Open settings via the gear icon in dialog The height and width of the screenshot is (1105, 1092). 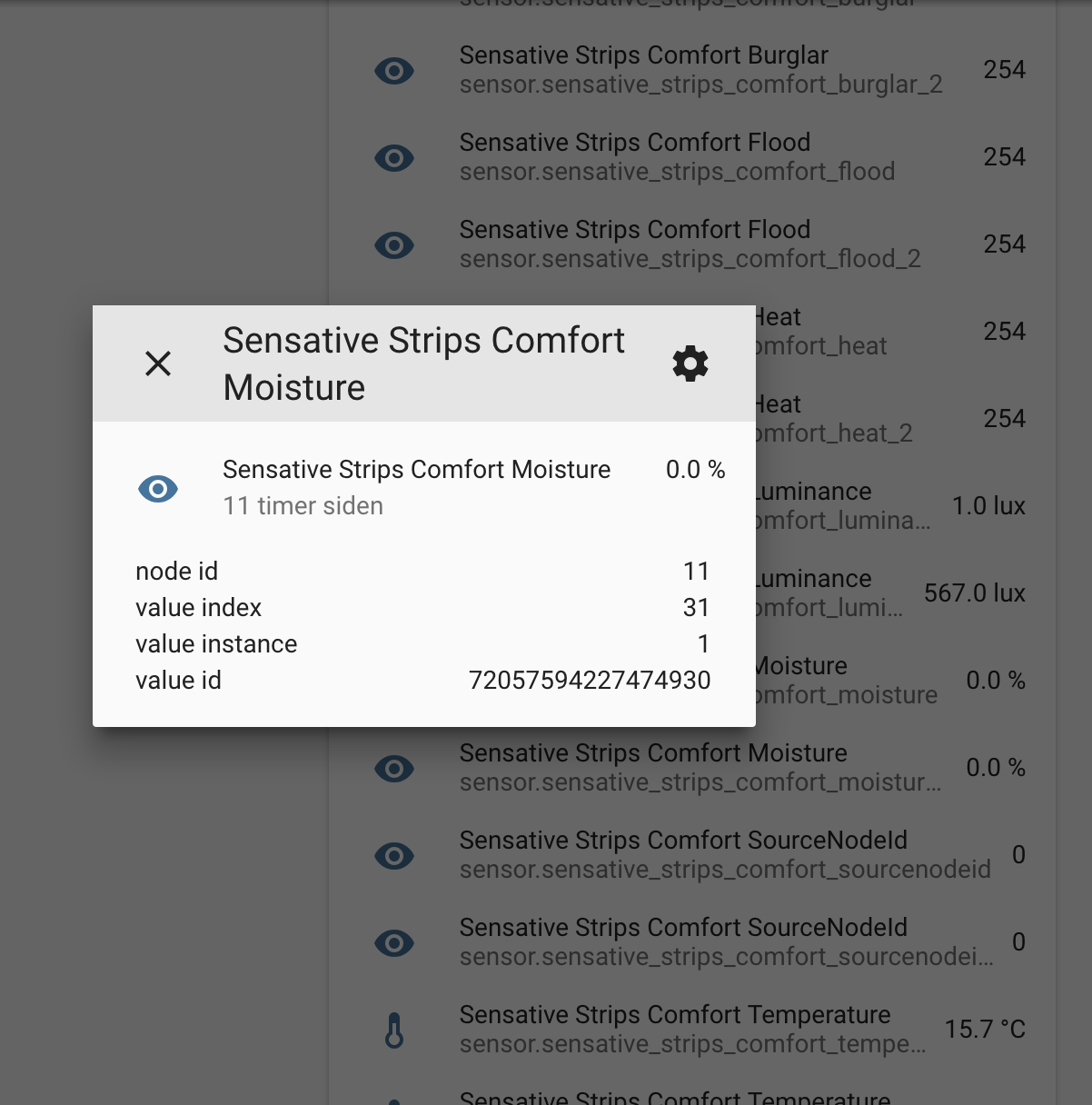[x=690, y=363]
